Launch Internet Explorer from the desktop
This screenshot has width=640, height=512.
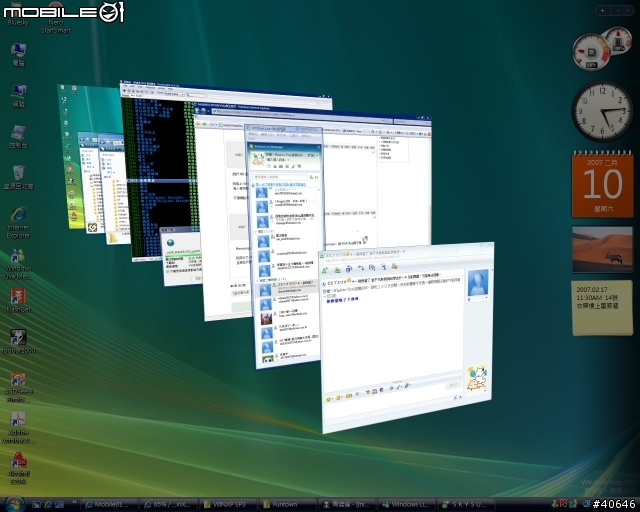[x=18, y=223]
